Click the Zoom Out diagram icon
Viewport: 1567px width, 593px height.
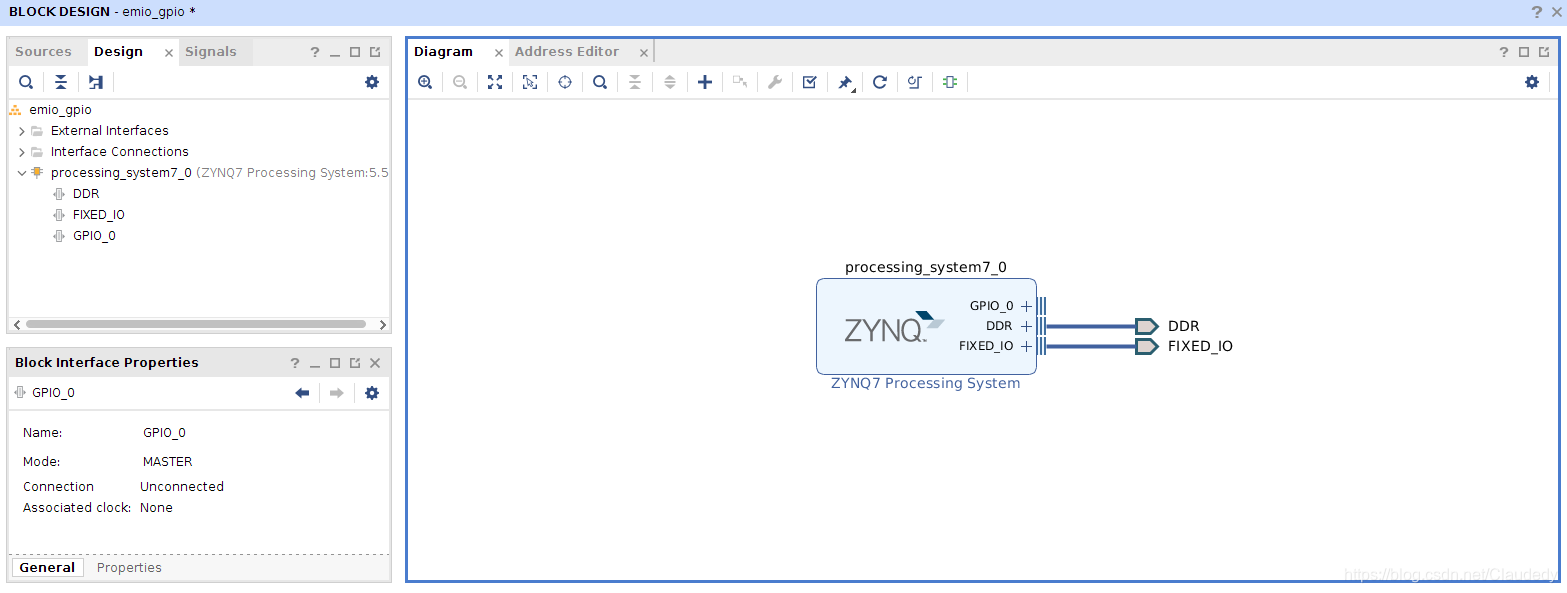(x=460, y=82)
